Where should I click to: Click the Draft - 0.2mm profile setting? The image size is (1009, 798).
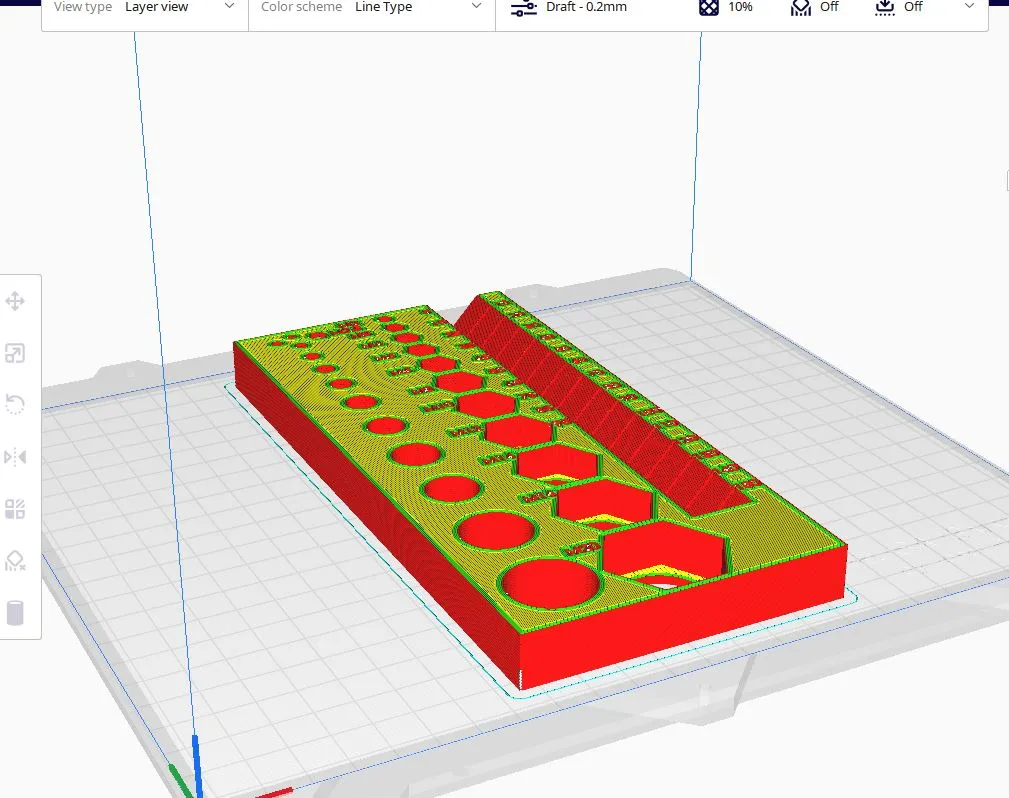(569, 7)
